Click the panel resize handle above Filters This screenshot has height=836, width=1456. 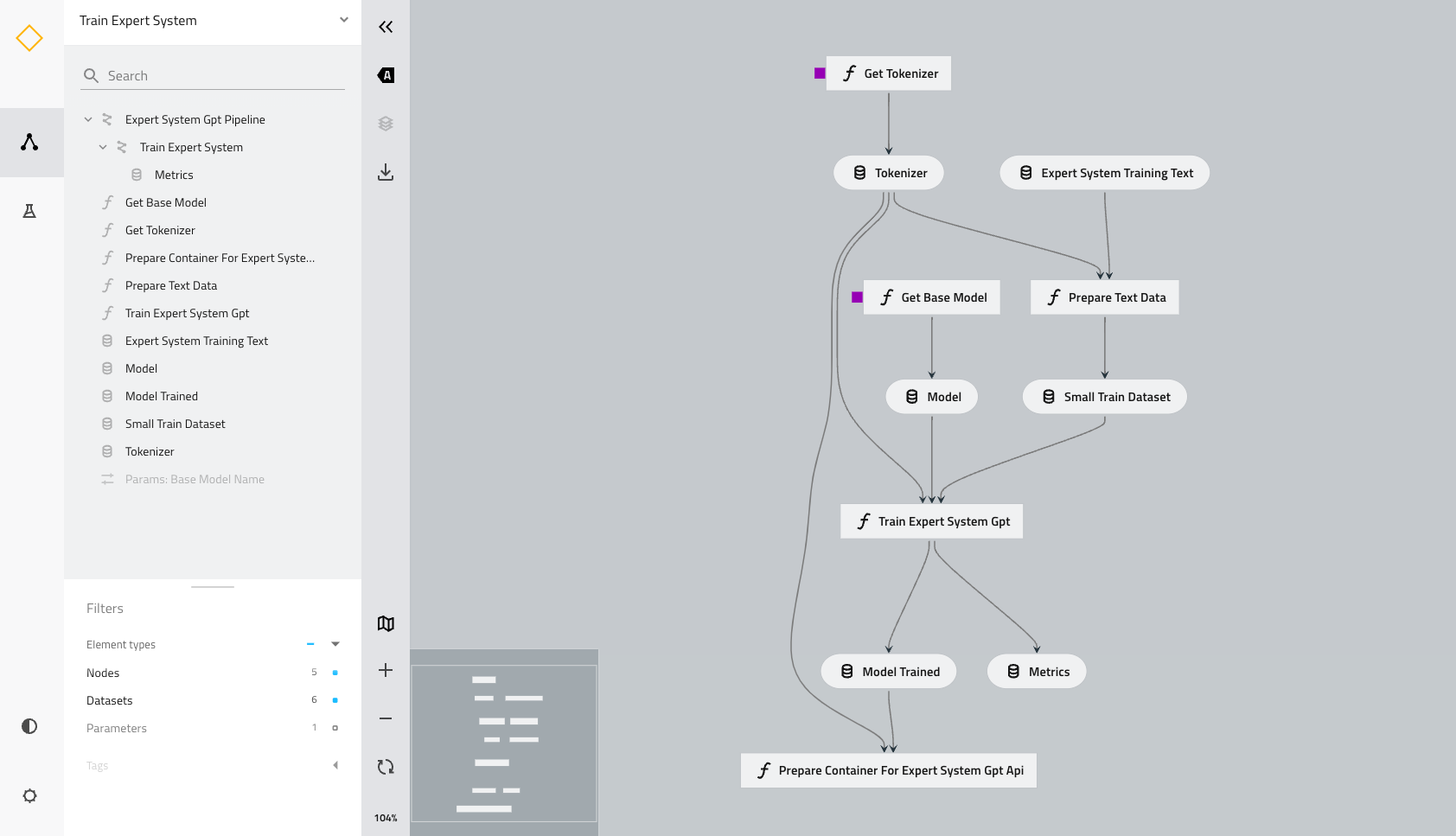(x=213, y=587)
